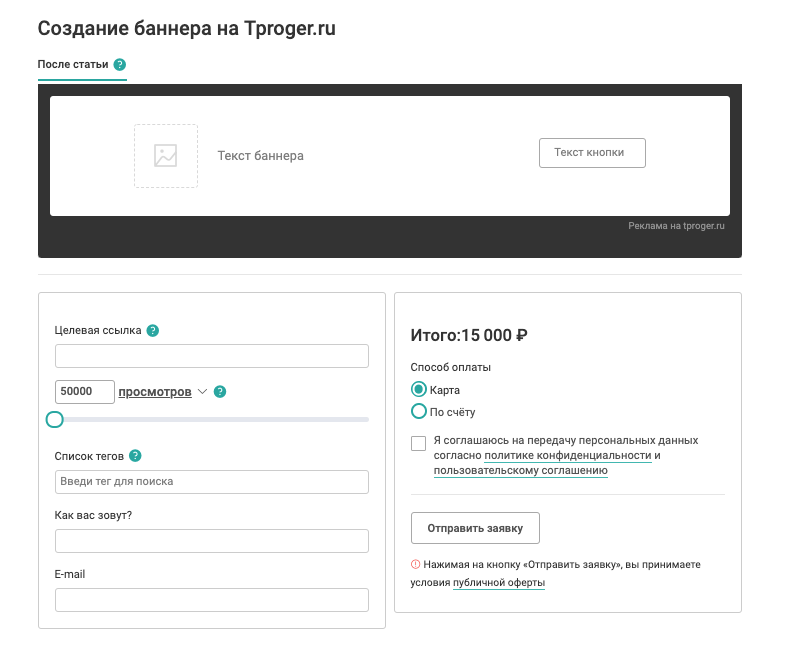Show help icon beside просмотров dropdown
Viewport: 788px width, 647px height.
click(220, 392)
